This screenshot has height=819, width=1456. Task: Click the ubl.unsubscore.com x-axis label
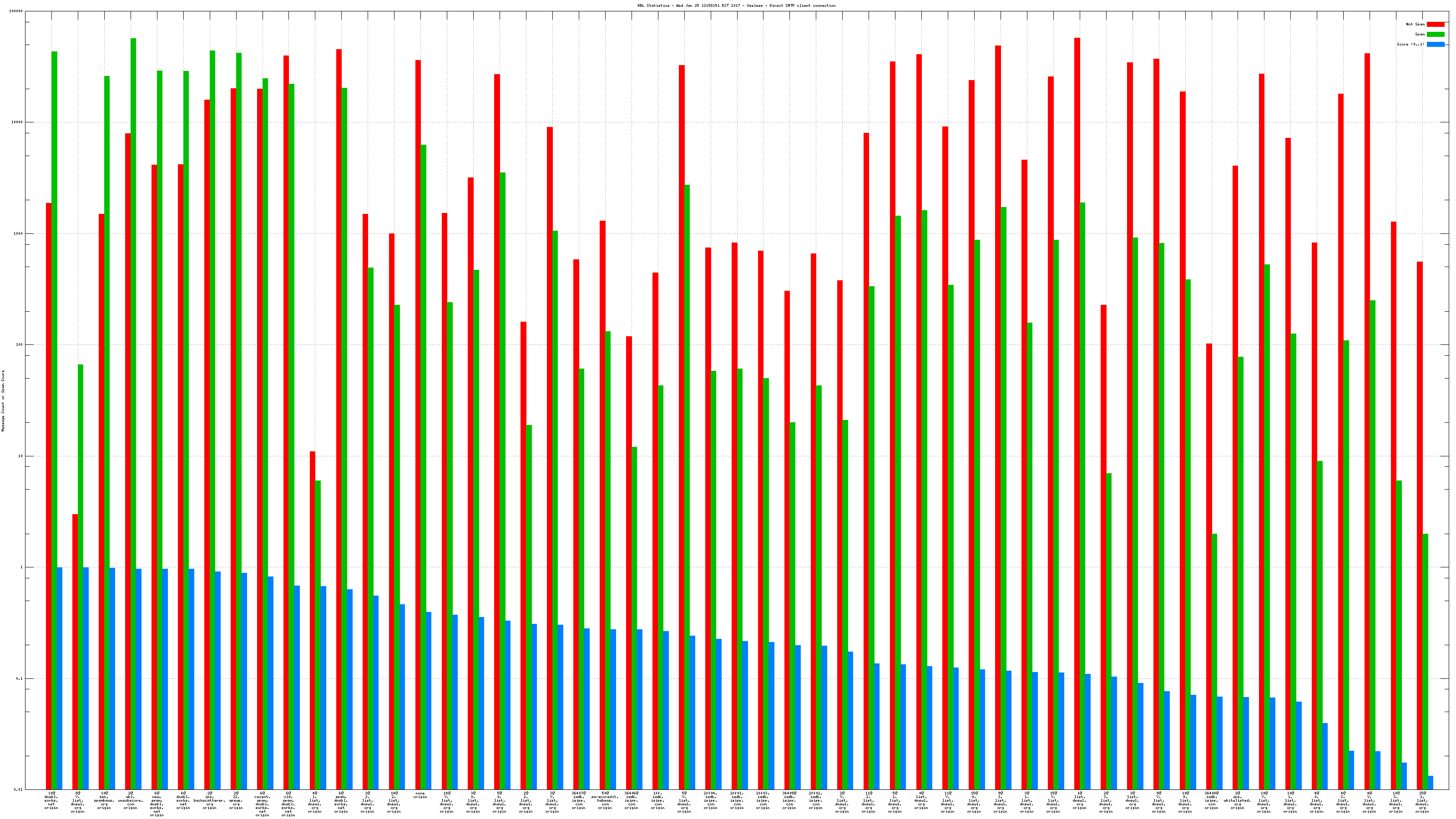click(131, 800)
